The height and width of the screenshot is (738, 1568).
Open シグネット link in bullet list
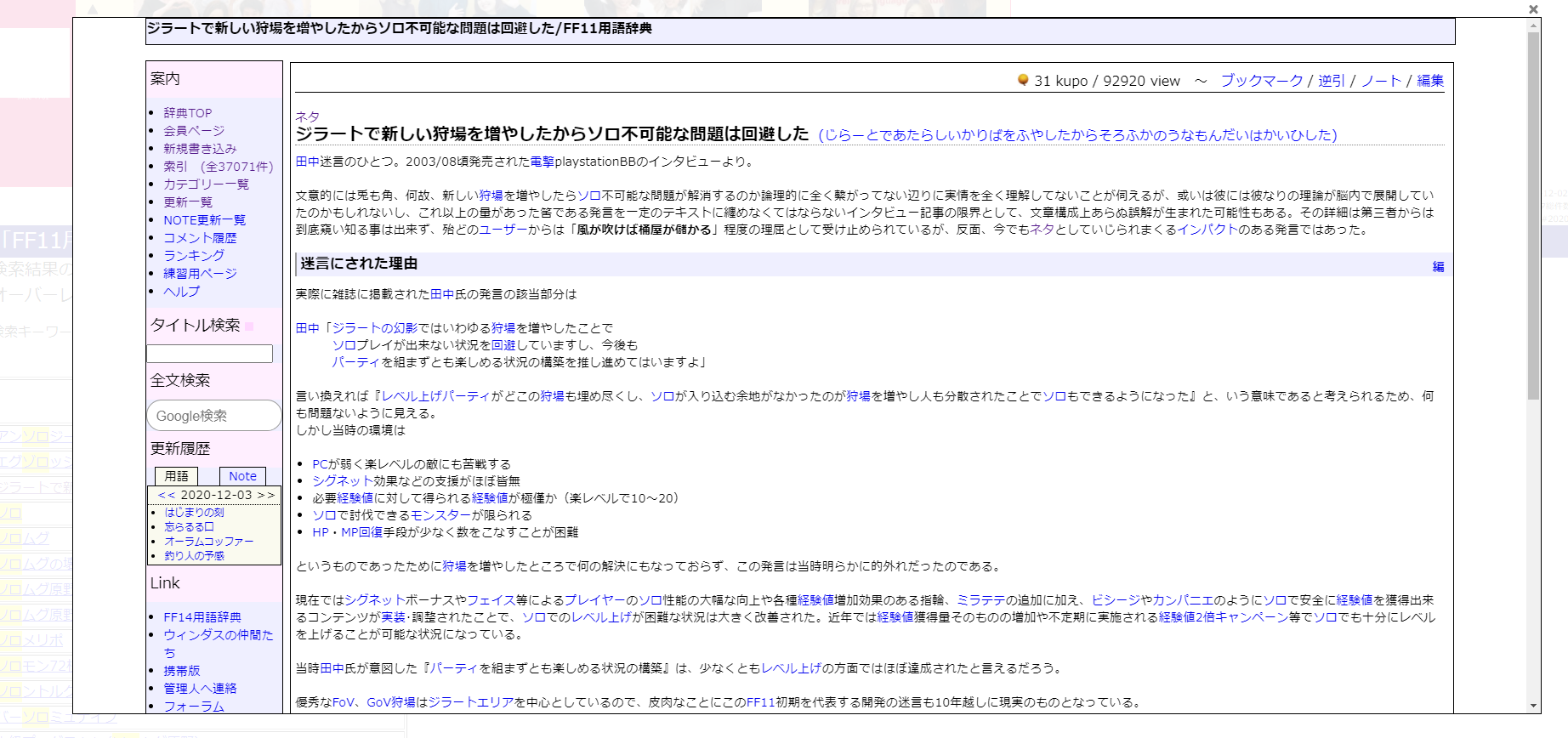click(x=343, y=481)
